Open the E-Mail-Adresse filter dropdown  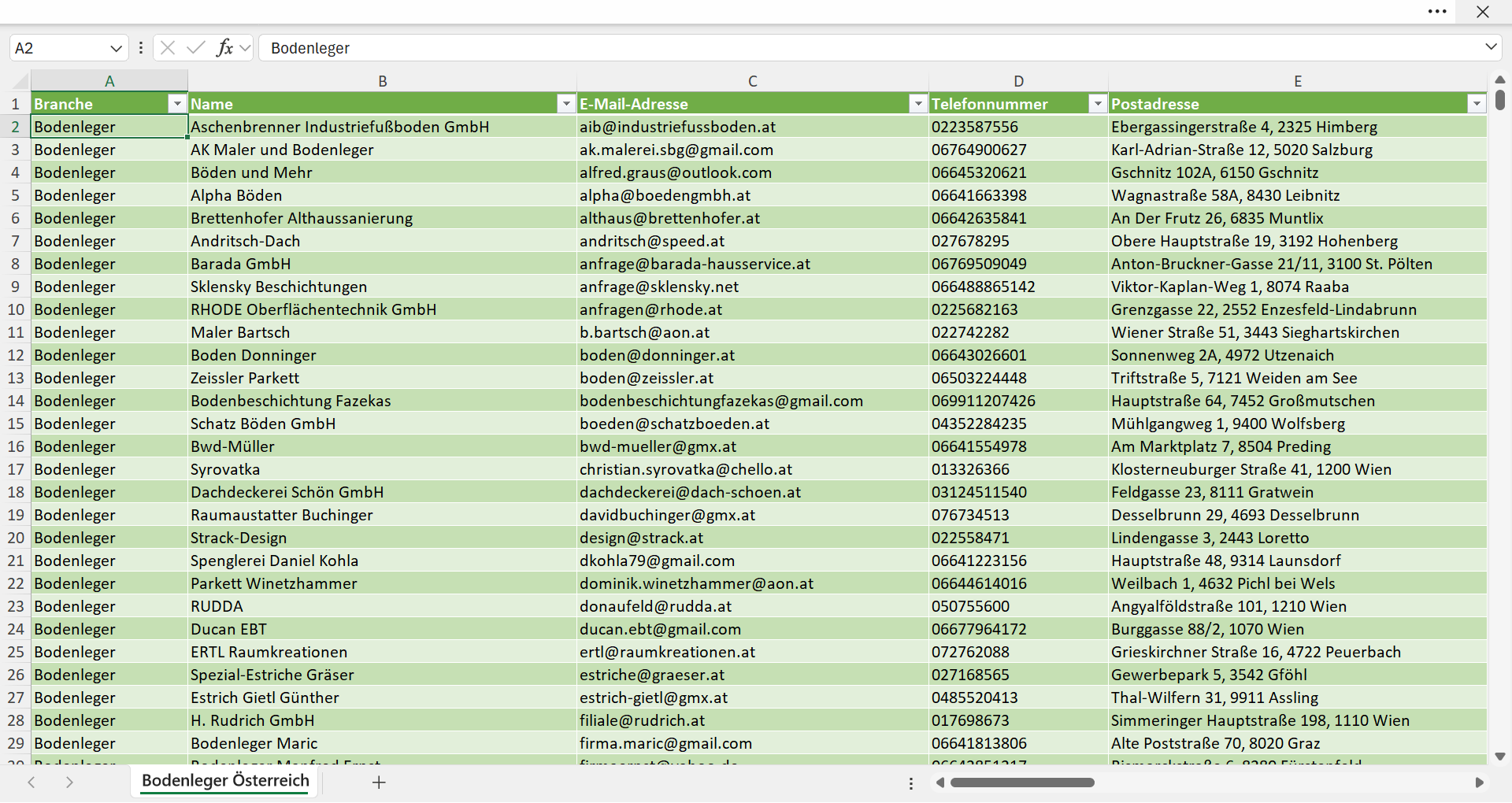coord(918,104)
